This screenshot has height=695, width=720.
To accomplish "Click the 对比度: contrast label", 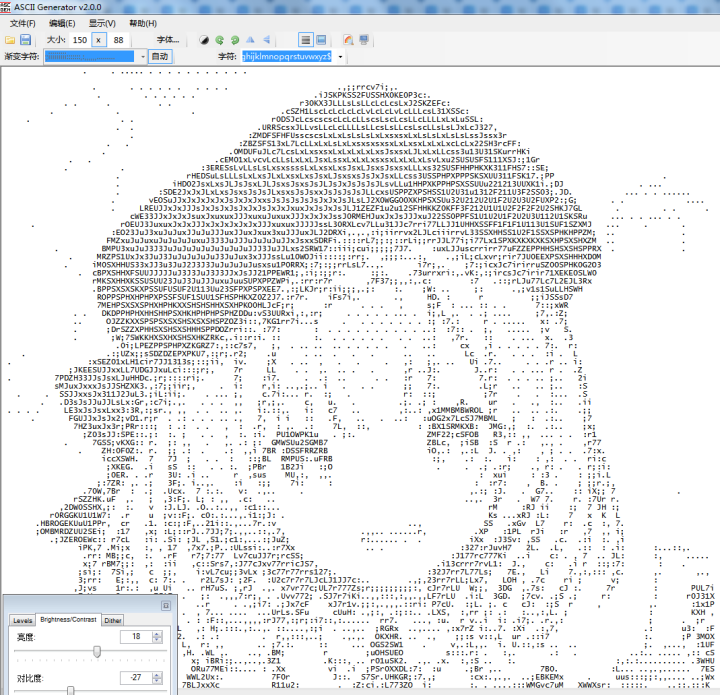I will tap(30, 678).
